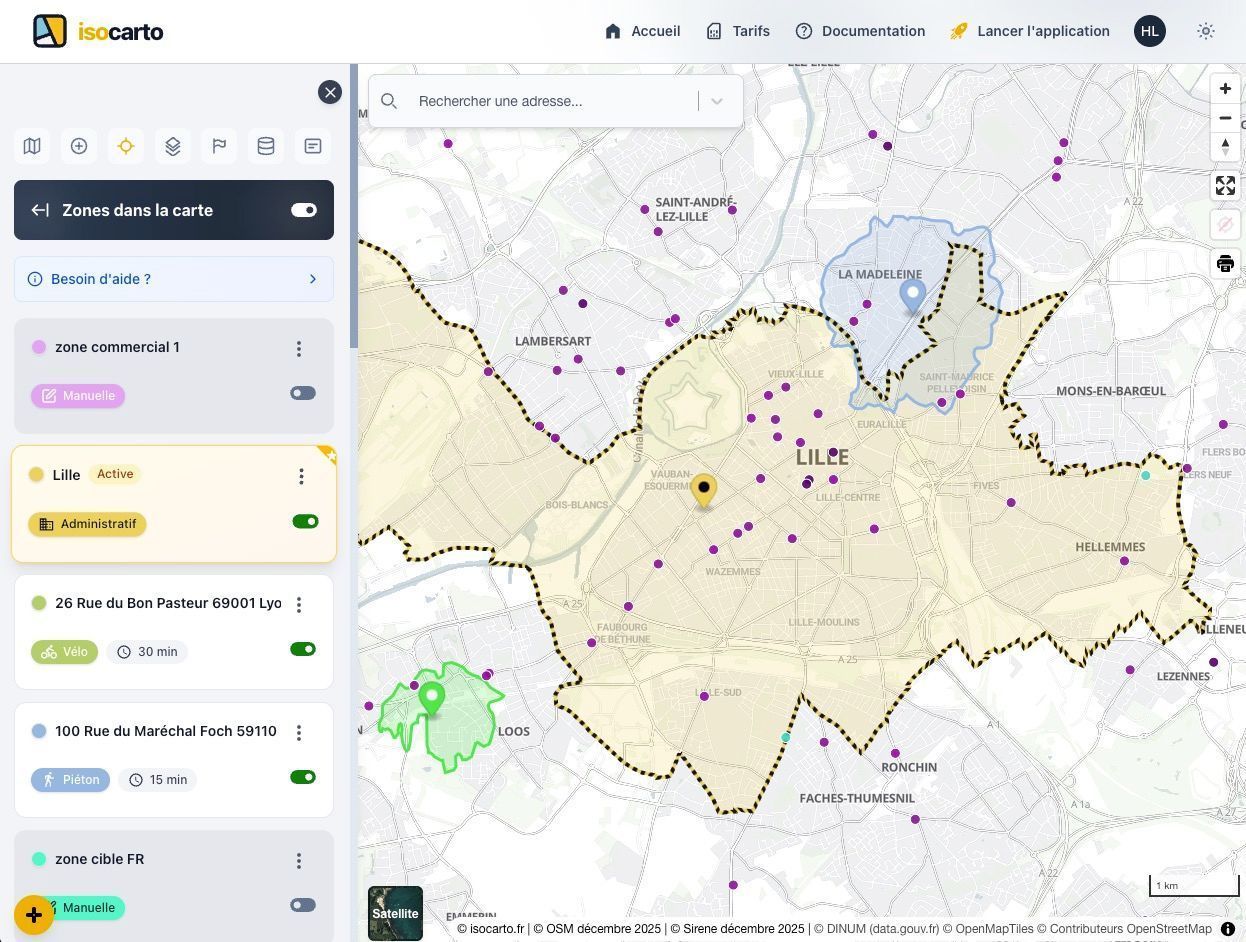Click the map icon in sidebar toolbar
The width and height of the screenshot is (1246, 942).
tap(32, 146)
